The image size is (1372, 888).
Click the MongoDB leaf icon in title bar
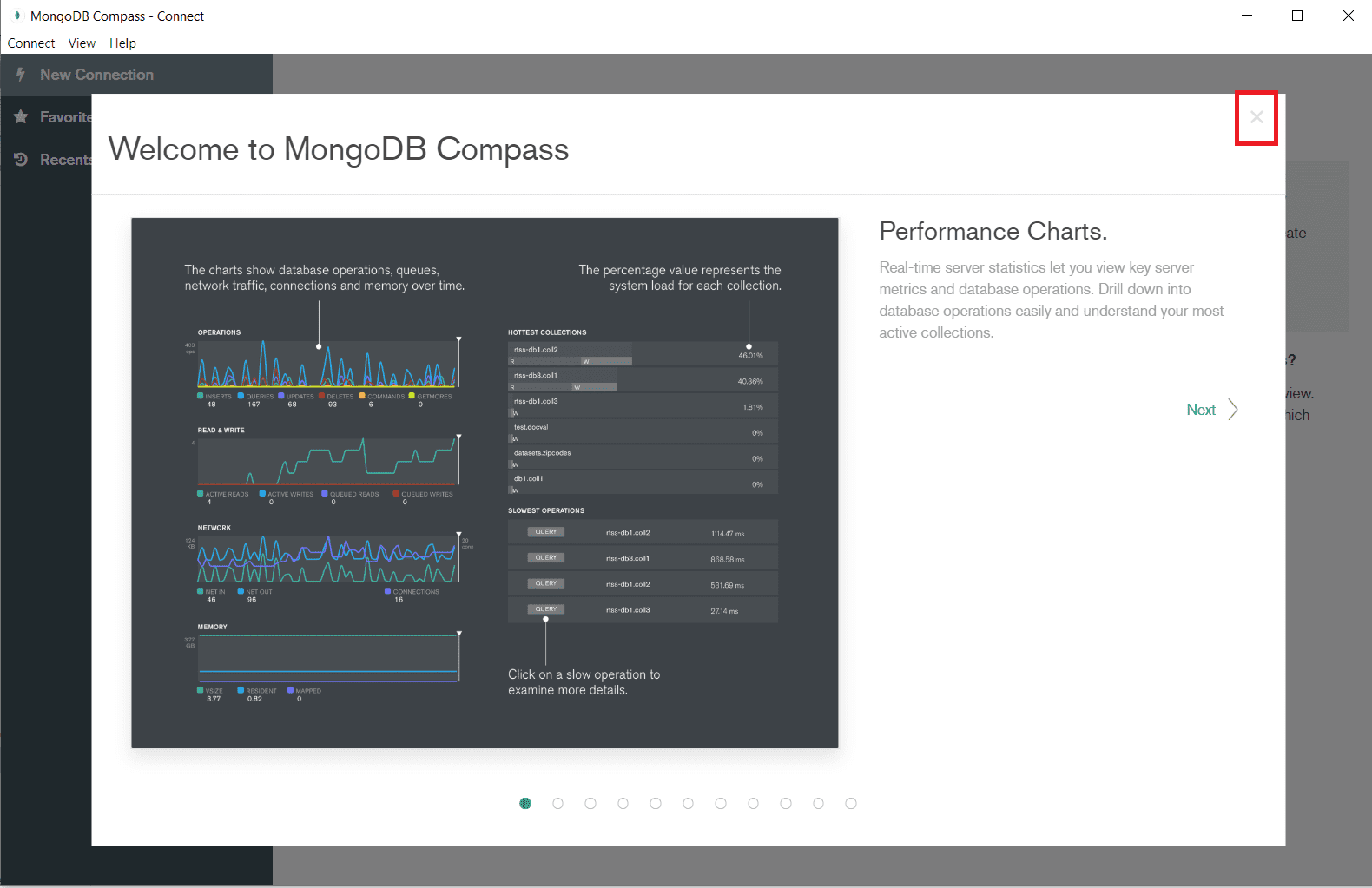click(16, 16)
